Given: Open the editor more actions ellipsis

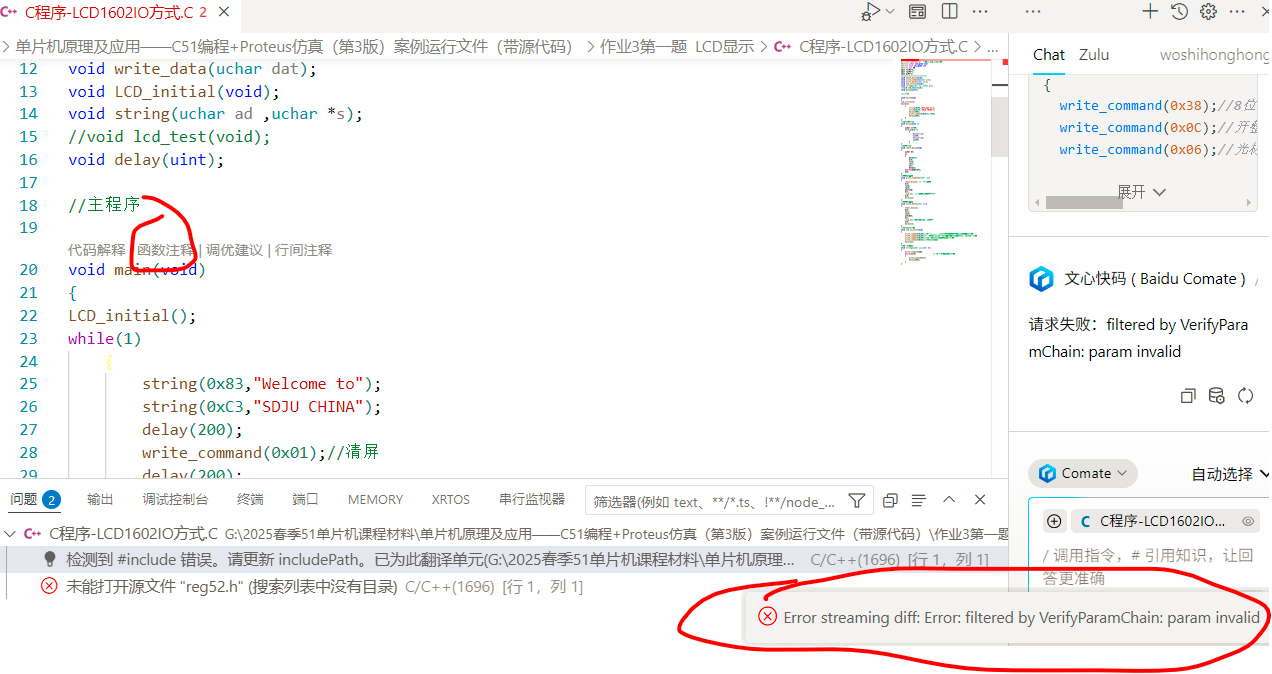Looking at the screenshot, I should [x=981, y=12].
